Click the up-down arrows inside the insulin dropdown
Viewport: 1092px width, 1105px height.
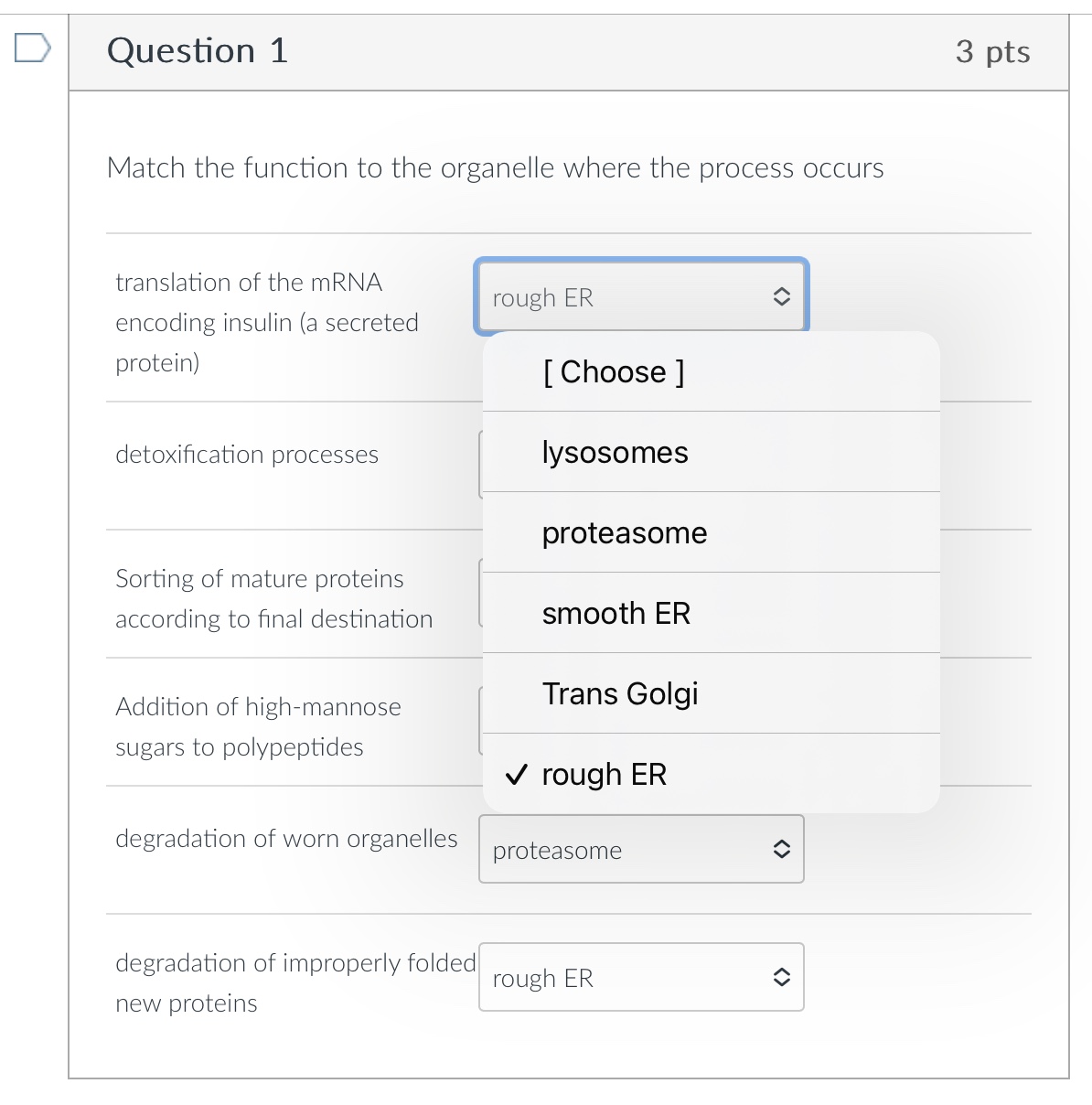pyautogui.click(x=782, y=296)
